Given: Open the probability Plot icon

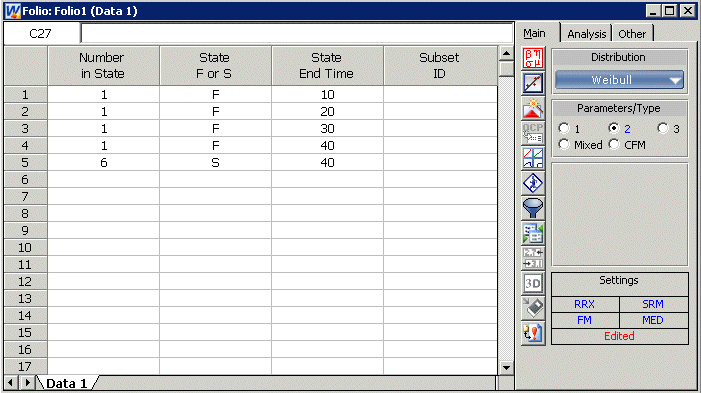Looking at the screenshot, I should point(533,83).
